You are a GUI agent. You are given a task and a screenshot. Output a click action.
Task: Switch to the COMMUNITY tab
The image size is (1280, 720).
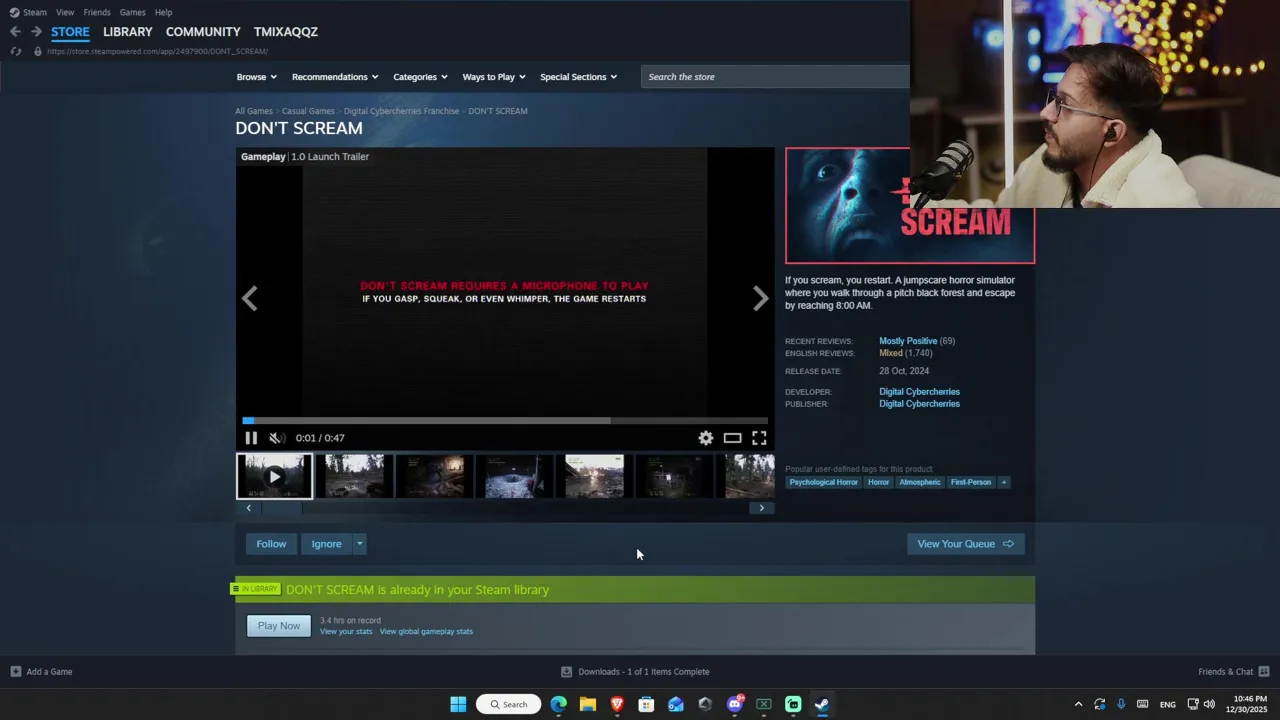pyautogui.click(x=203, y=32)
